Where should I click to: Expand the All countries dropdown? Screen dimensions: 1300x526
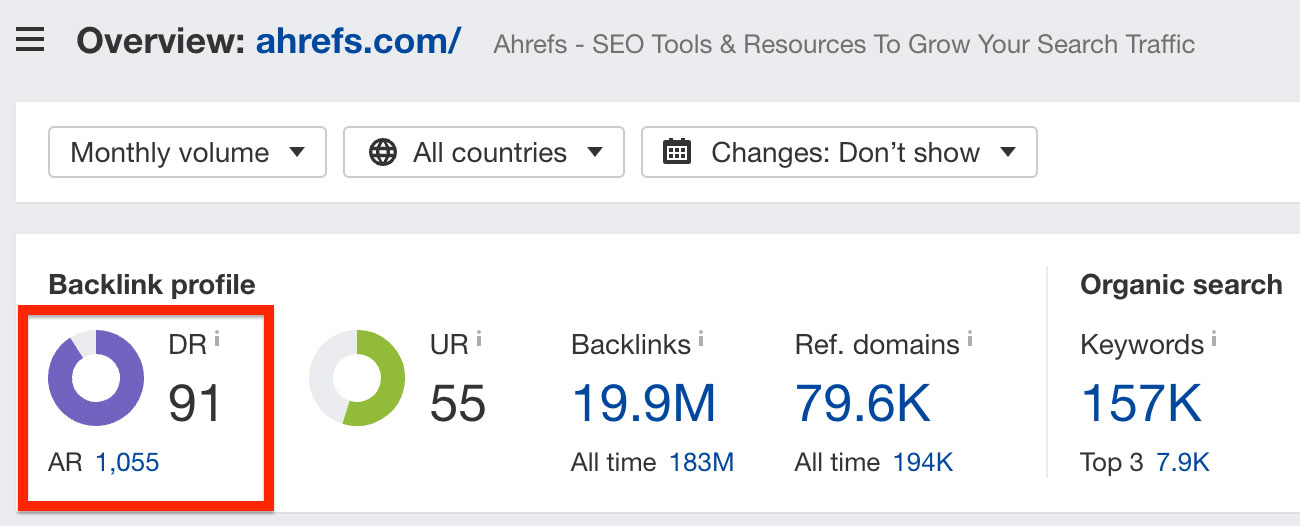pos(484,152)
